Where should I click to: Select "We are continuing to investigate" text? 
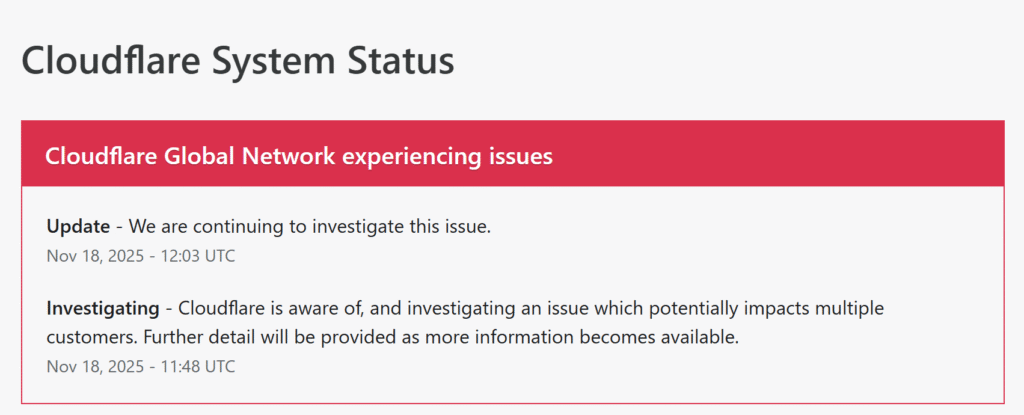270,226
